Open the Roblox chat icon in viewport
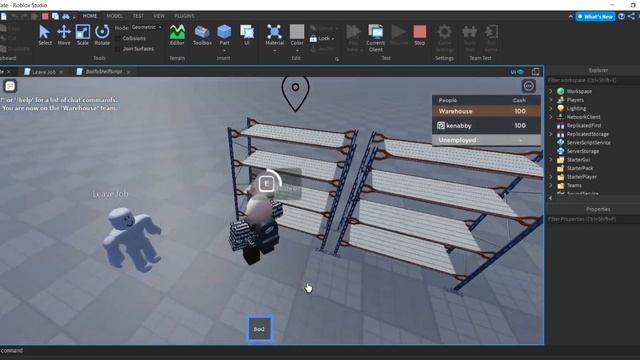 10,86
